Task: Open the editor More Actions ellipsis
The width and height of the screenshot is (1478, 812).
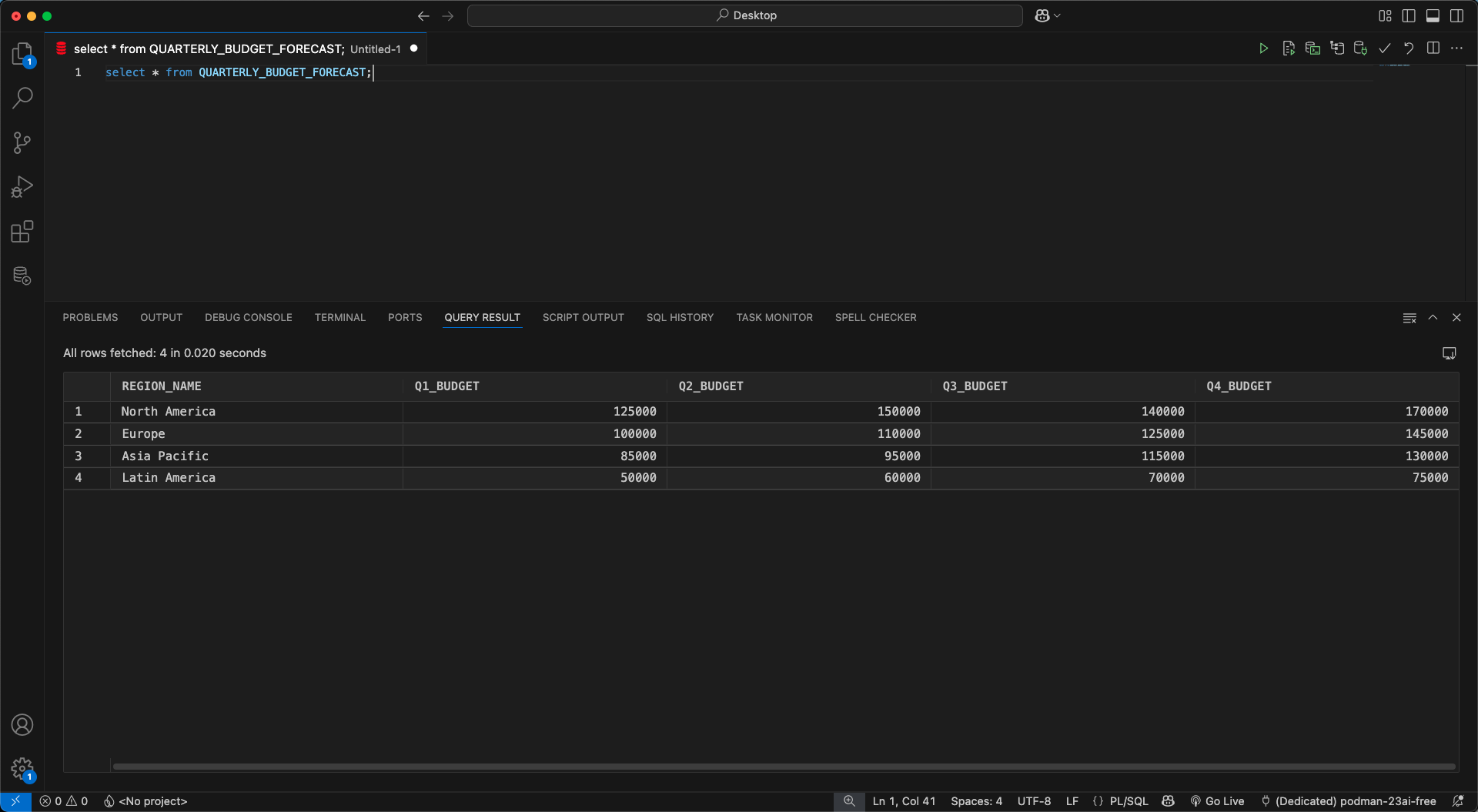Action: [x=1457, y=48]
